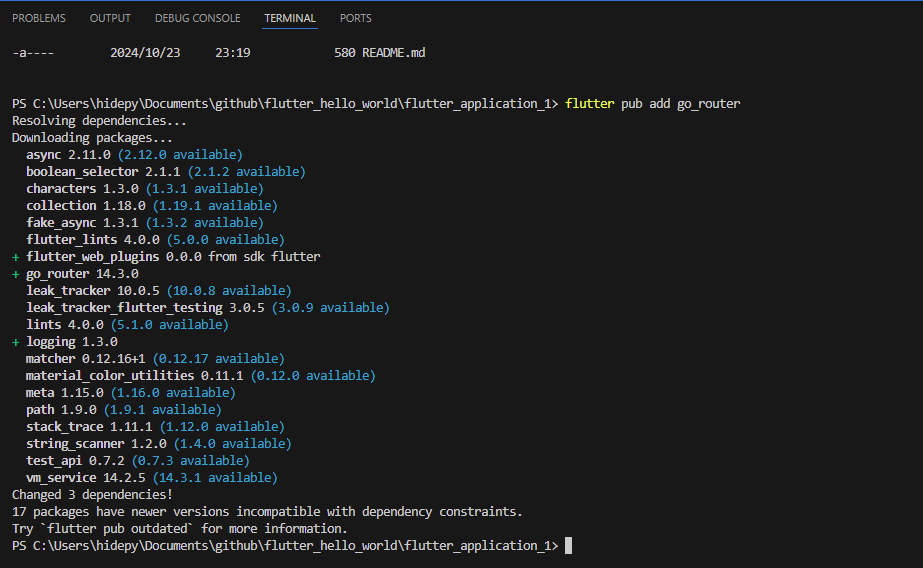Screen dimensions: 923x568
Task: Click 'flutter_web_plugins 0.0.0 from sdk flutter' line
Action: click(x=166, y=257)
